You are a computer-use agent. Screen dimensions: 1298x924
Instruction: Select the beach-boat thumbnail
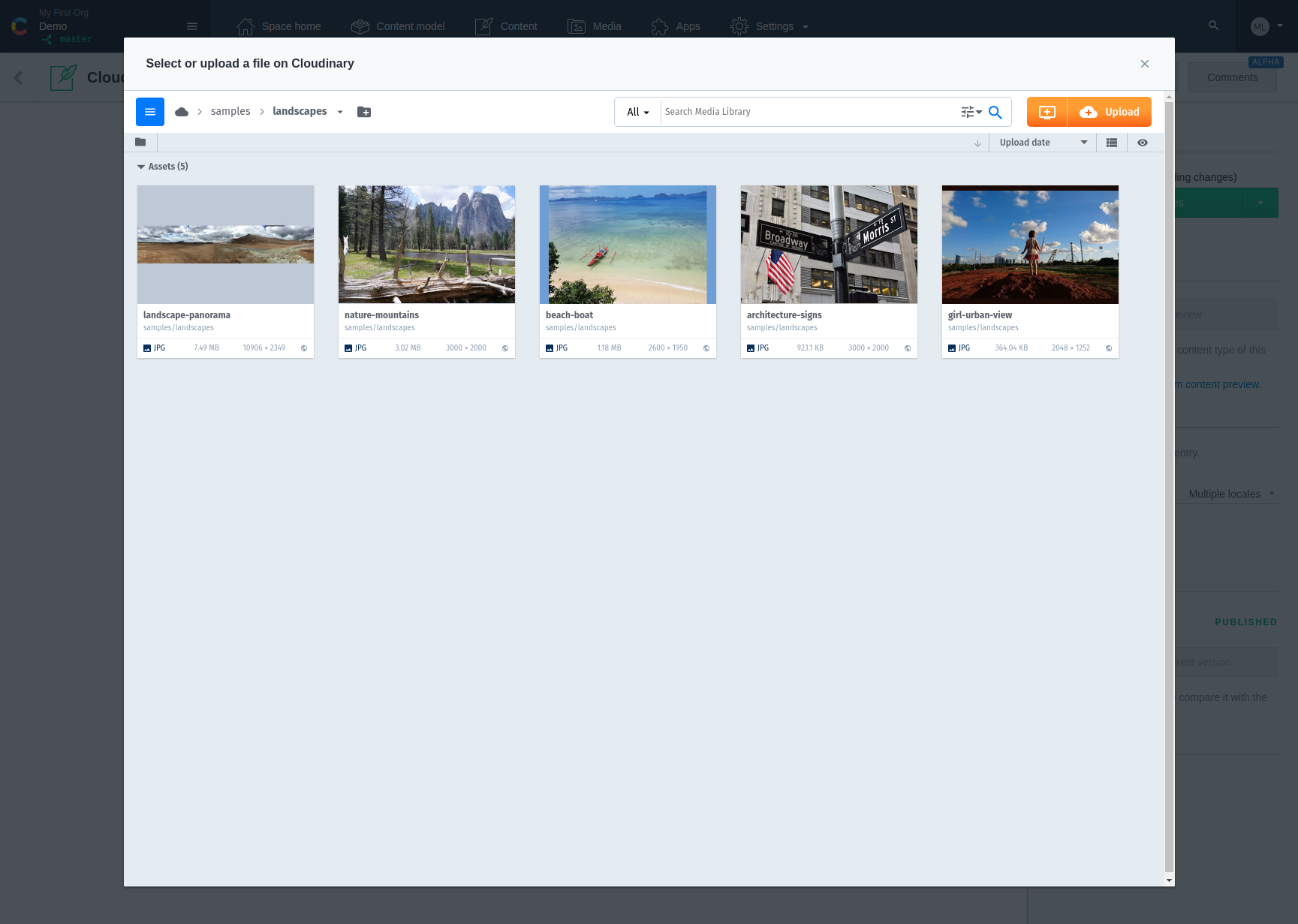[x=628, y=245]
